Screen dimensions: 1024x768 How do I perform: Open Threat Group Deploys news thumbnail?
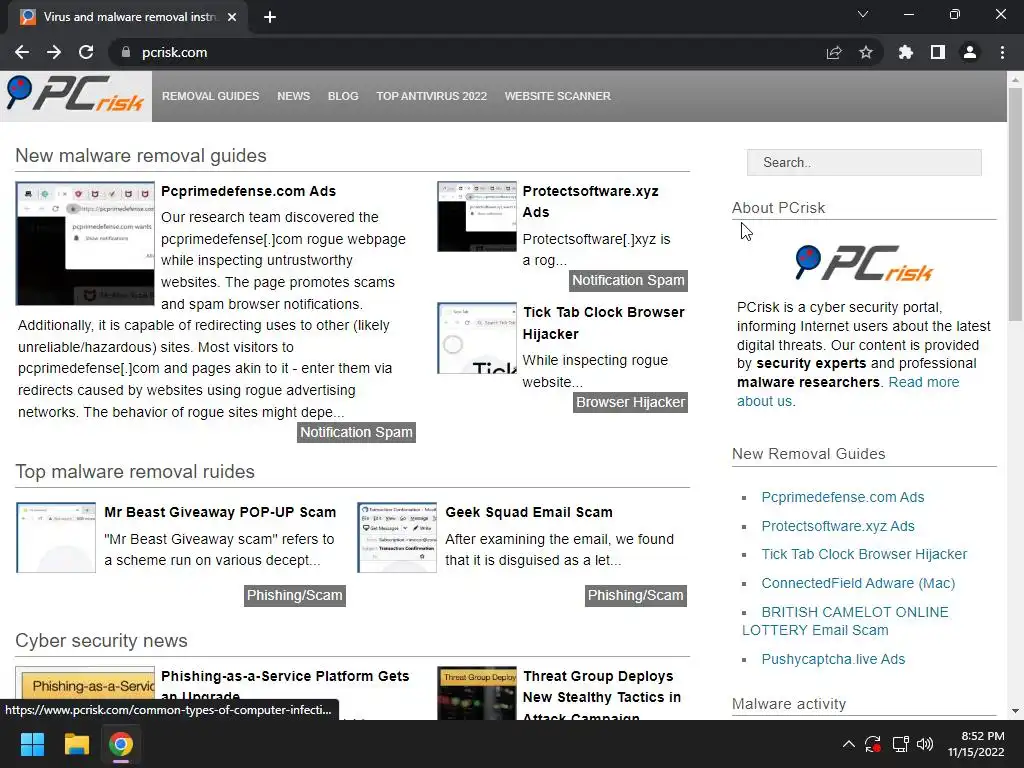[477, 693]
